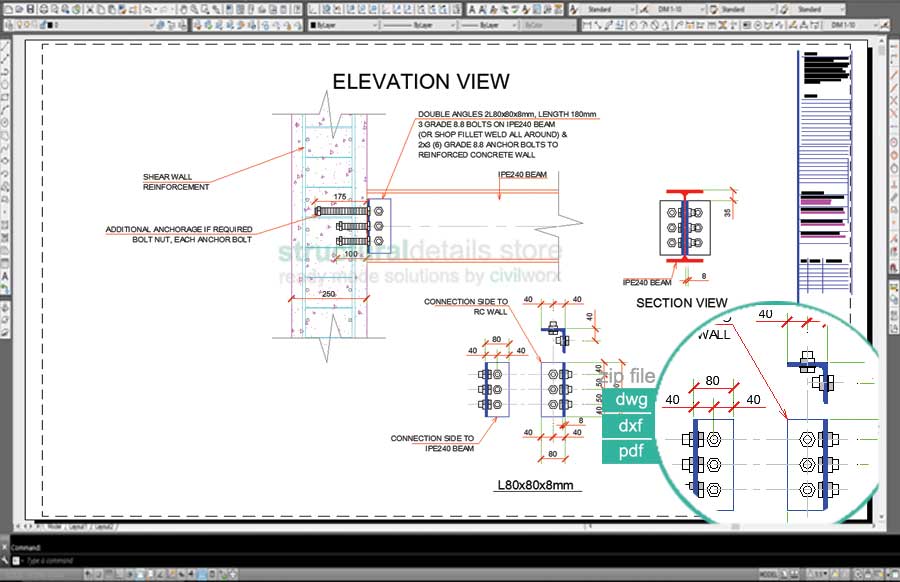The height and width of the screenshot is (582, 900).
Task: Click the dwg file format label
Action: click(631, 401)
